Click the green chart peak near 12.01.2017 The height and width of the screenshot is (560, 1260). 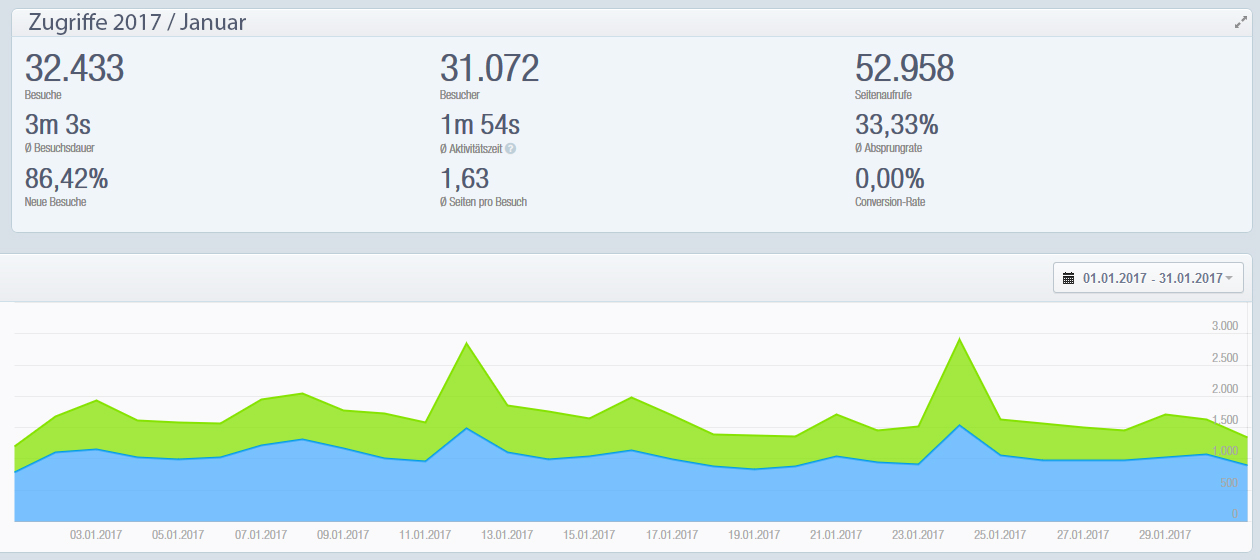pyautogui.click(x=467, y=345)
